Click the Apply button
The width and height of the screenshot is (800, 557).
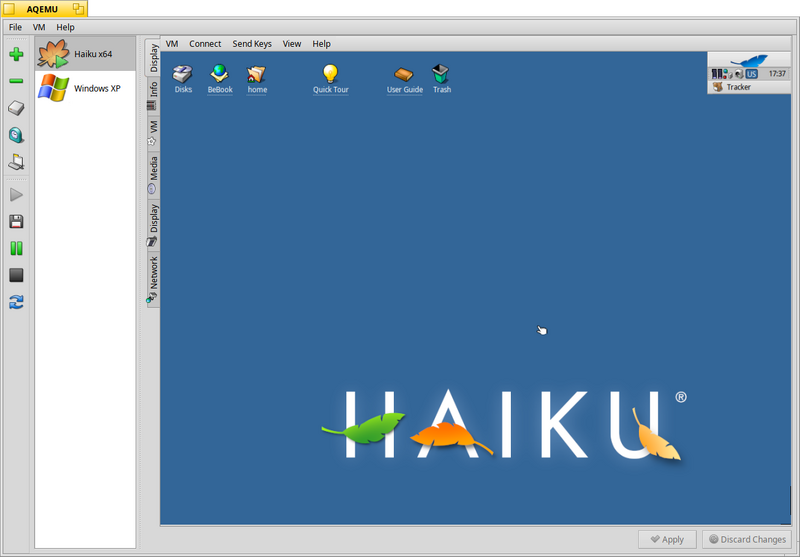tap(667, 539)
